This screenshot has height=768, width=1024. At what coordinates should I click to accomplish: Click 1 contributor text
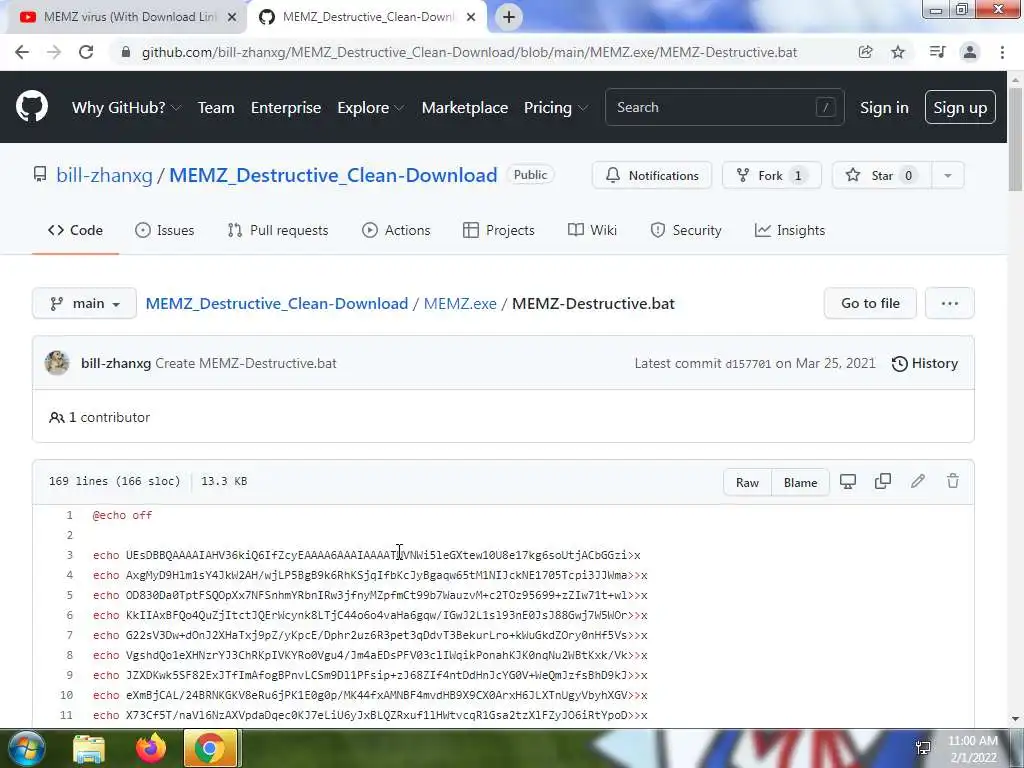[x=99, y=417]
